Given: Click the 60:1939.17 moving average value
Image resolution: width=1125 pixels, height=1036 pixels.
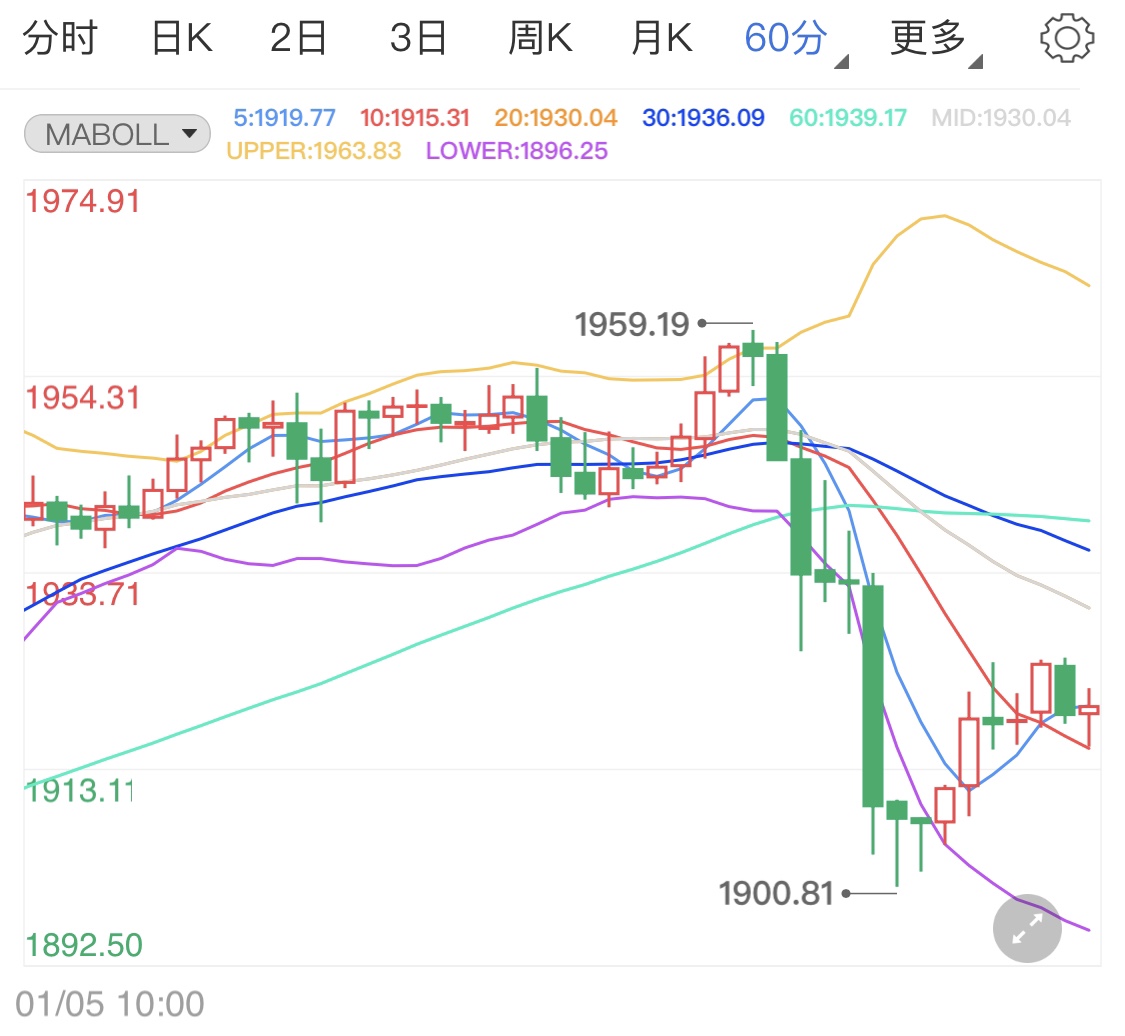Looking at the screenshot, I should [848, 118].
